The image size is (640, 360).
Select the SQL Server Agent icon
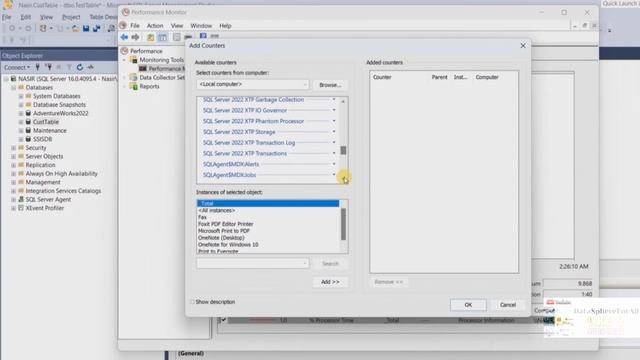(x=21, y=199)
